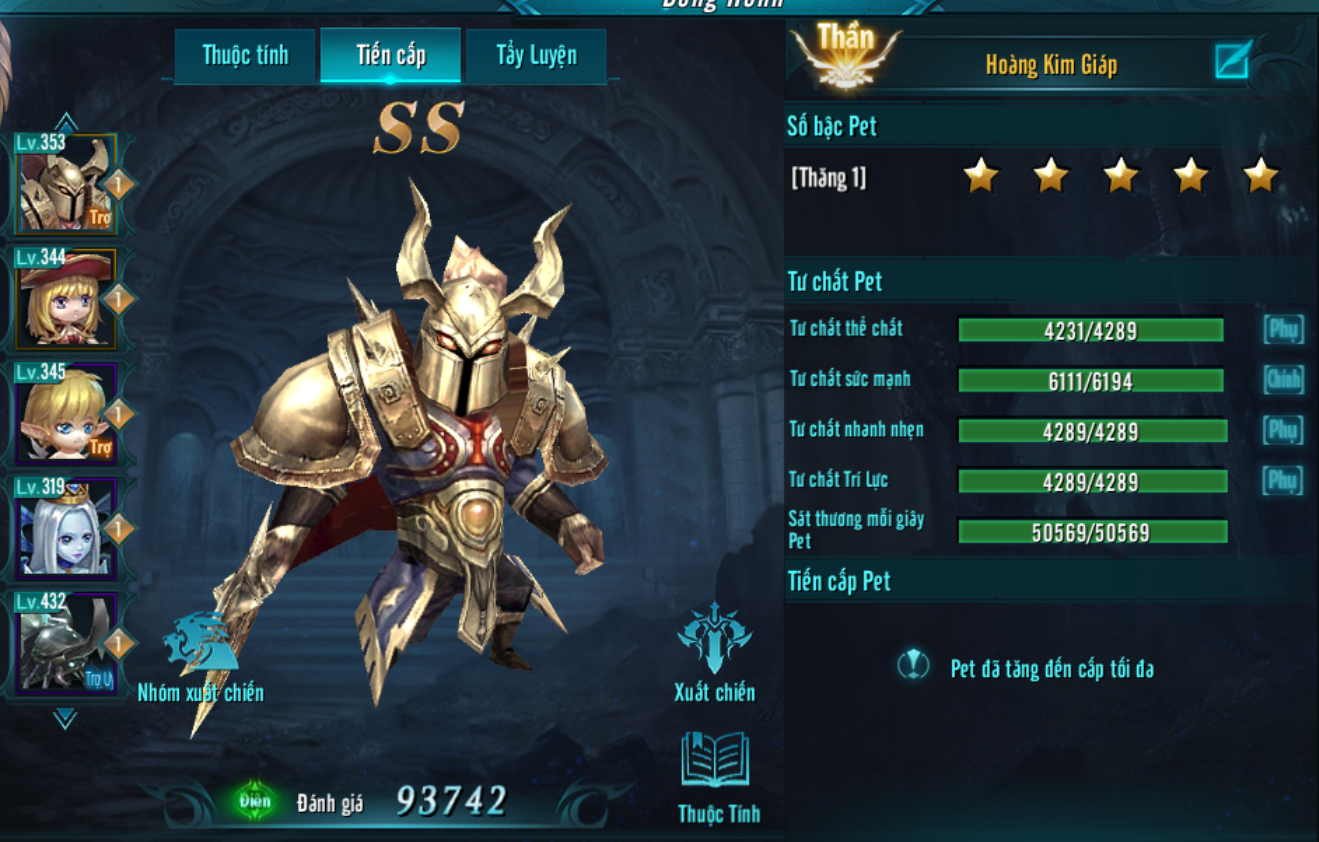The height and width of the screenshot is (842, 1319).
Task: Click the Tư chất nhanh nhẹn progress bar
Action: click(1092, 431)
